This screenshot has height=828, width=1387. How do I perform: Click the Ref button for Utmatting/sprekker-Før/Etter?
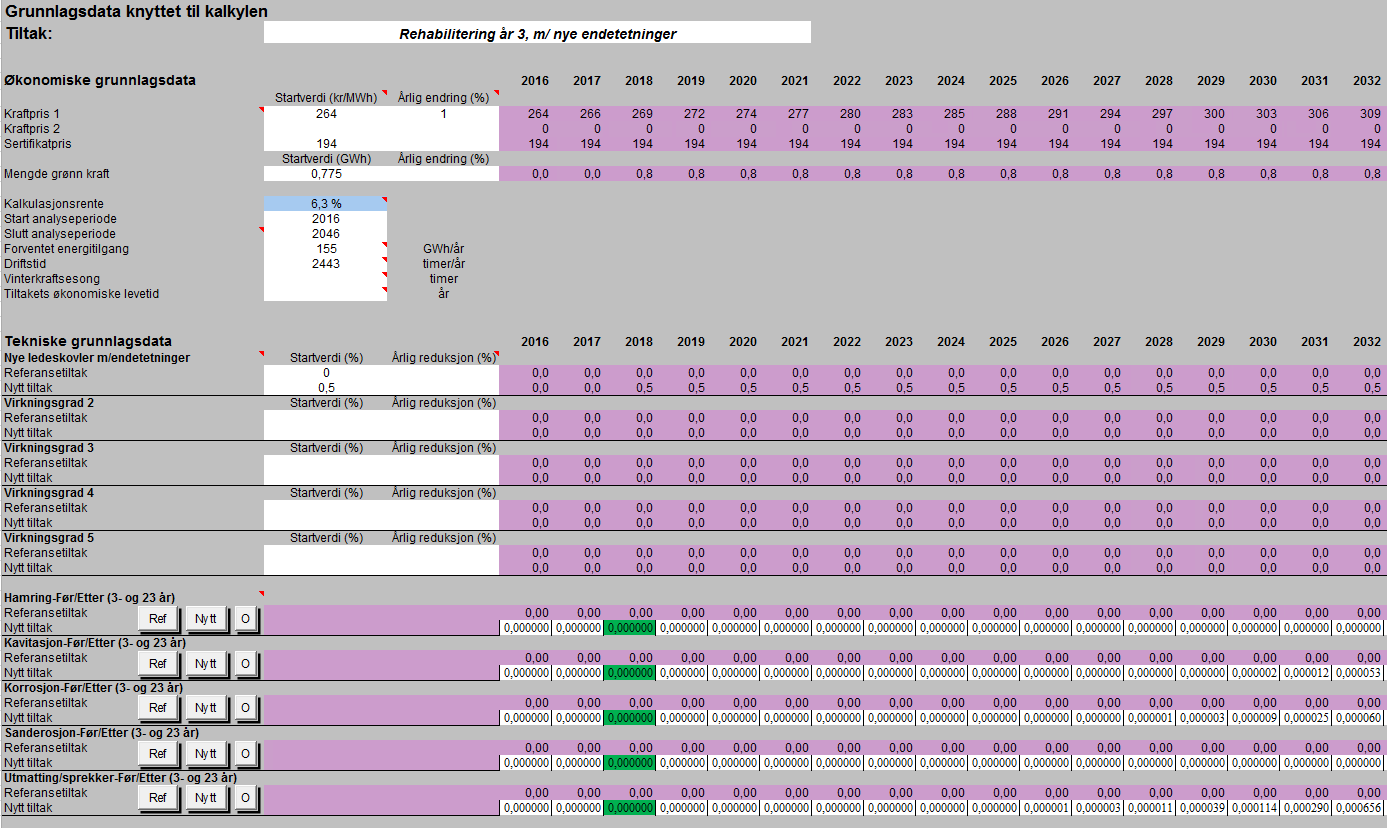(x=158, y=799)
